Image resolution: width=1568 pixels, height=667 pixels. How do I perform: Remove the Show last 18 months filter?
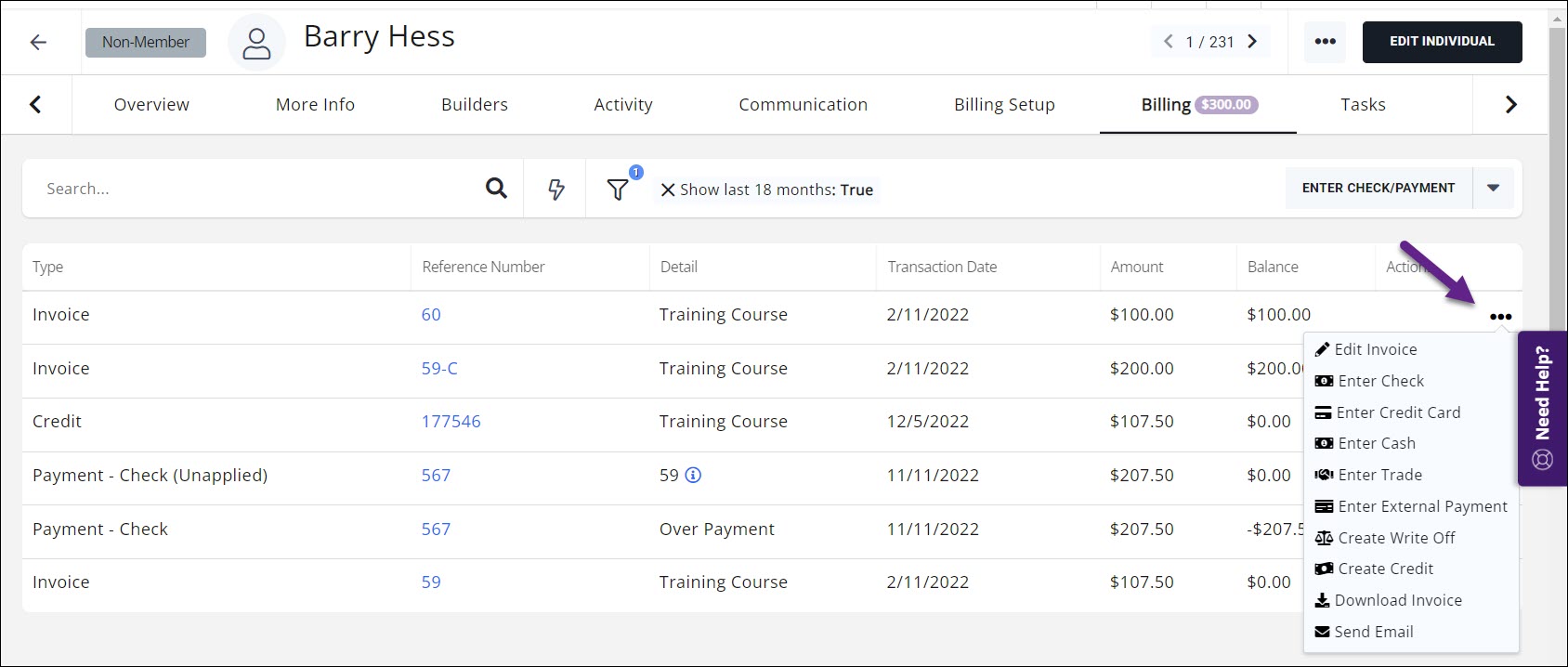coord(667,190)
